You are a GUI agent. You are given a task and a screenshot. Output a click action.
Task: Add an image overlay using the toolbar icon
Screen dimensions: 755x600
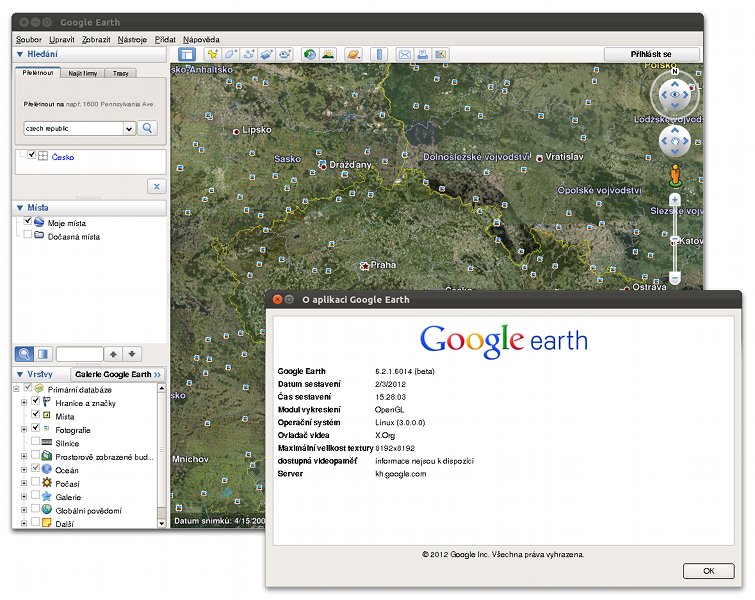(x=267, y=54)
